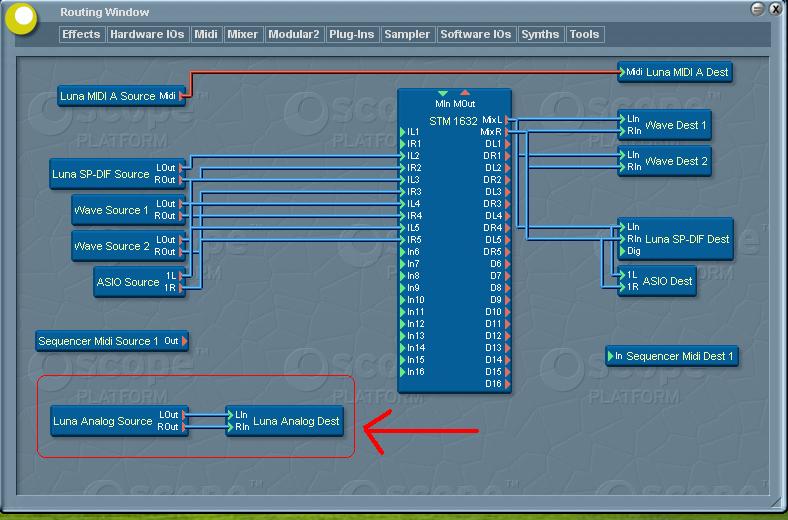Click ROut port on Wave Source 2

[182, 252]
